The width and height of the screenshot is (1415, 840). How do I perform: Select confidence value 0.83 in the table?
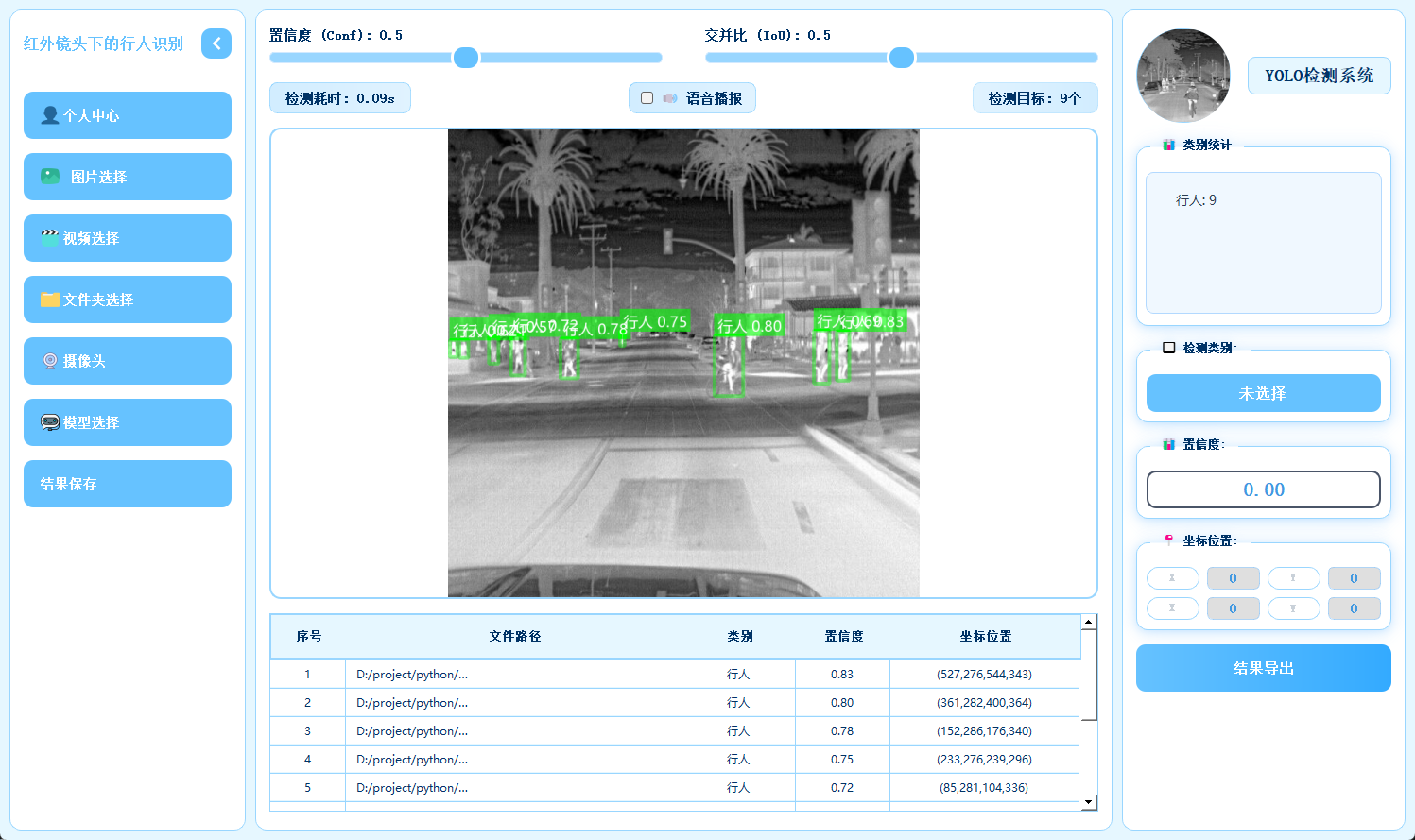point(842,675)
